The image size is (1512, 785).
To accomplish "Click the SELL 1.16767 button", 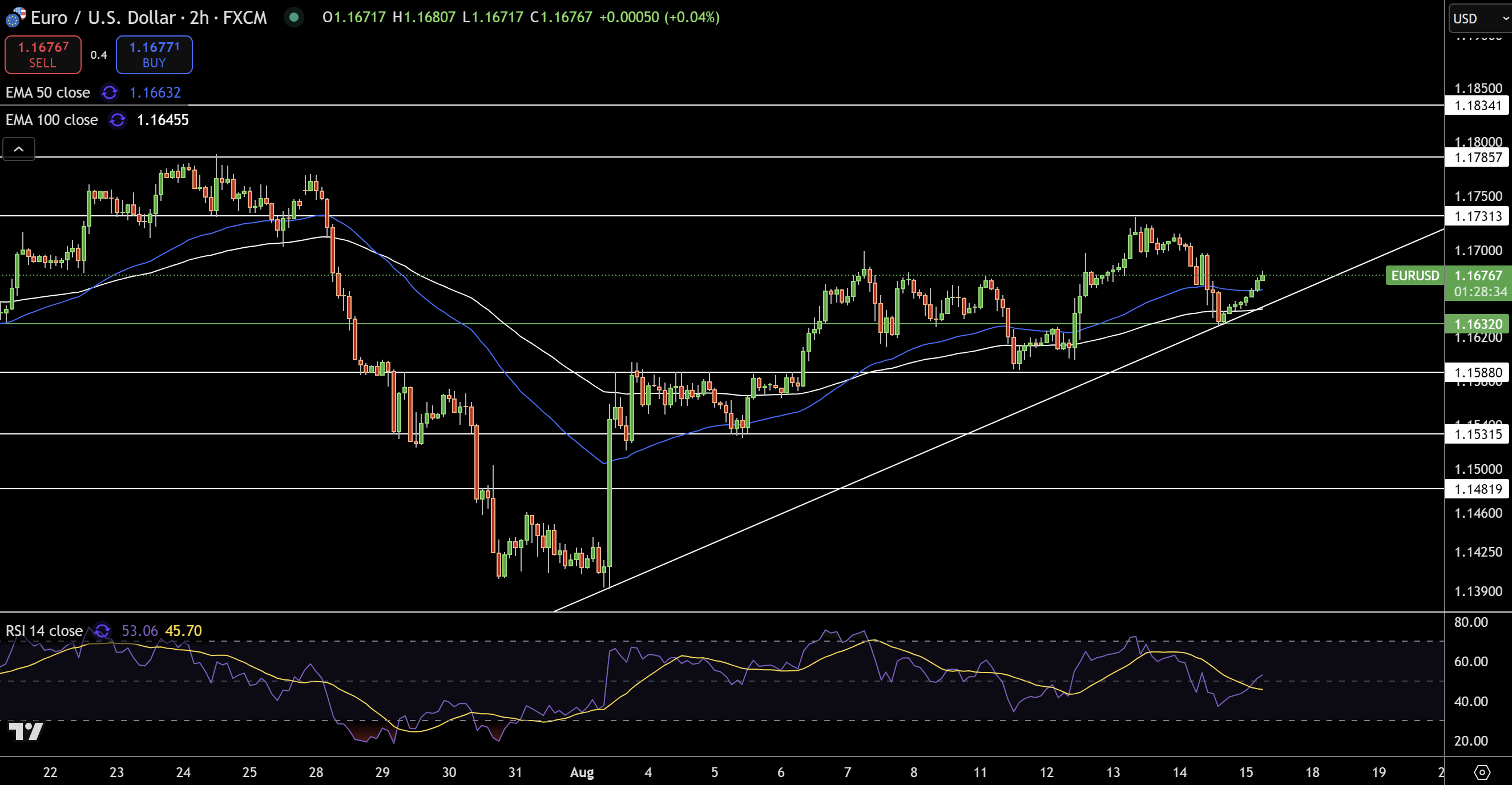I will click(43, 55).
